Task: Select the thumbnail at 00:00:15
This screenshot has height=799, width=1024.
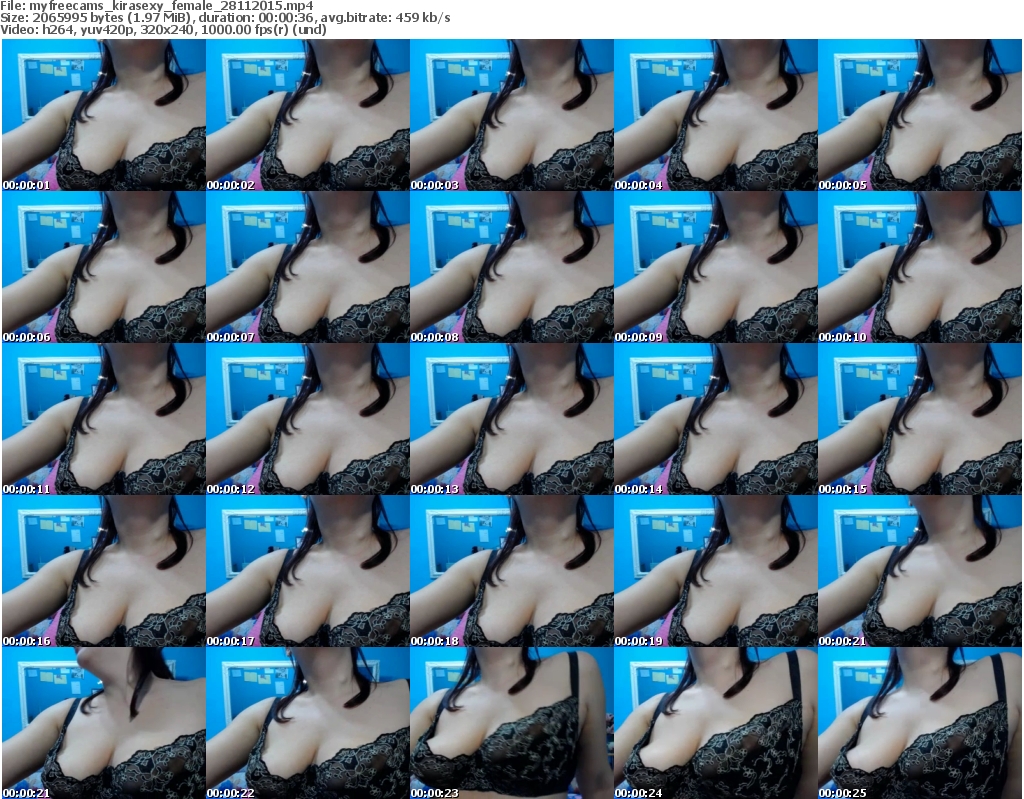Action: [x=920, y=419]
